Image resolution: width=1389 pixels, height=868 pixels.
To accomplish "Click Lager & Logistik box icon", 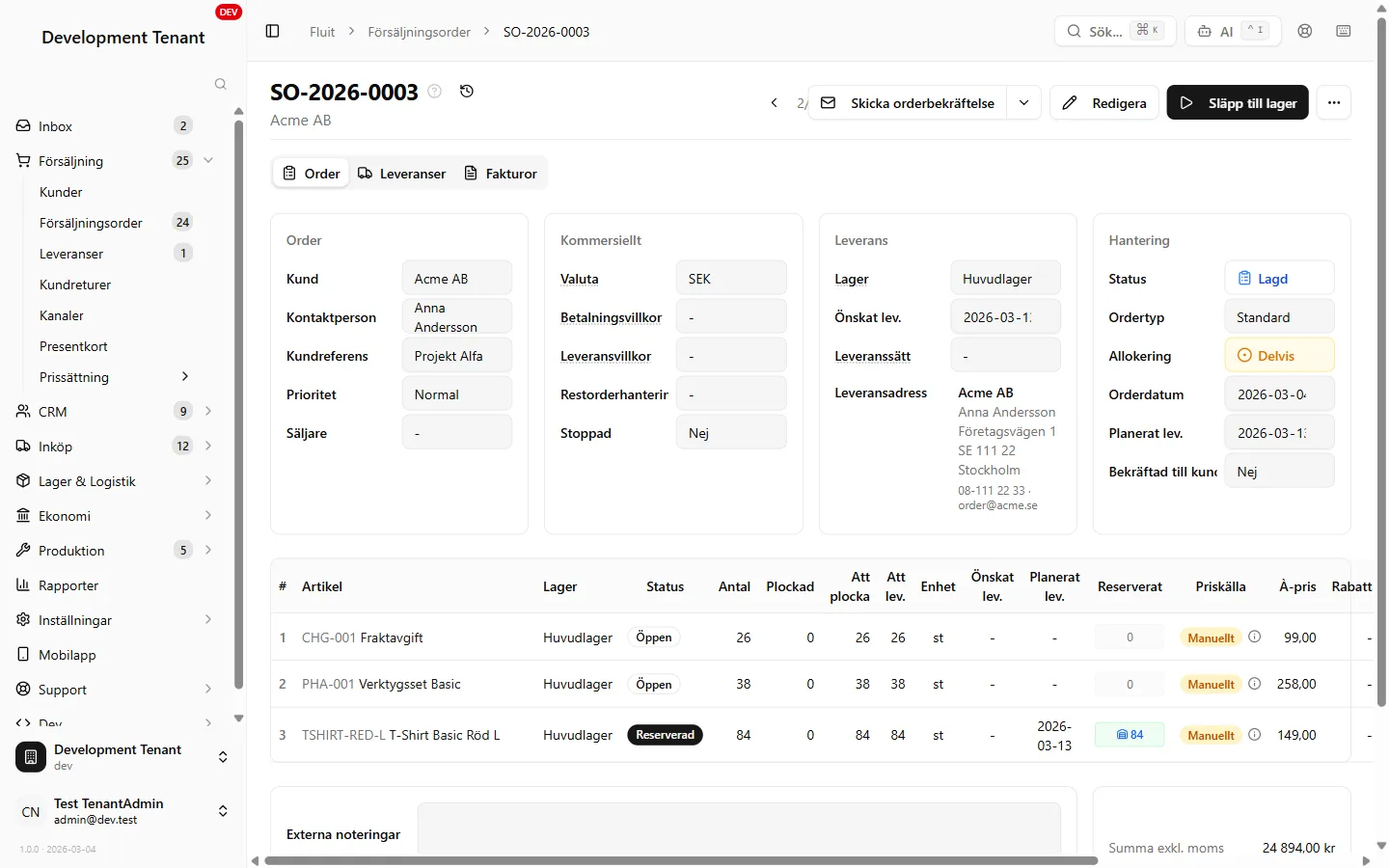I will [23, 480].
